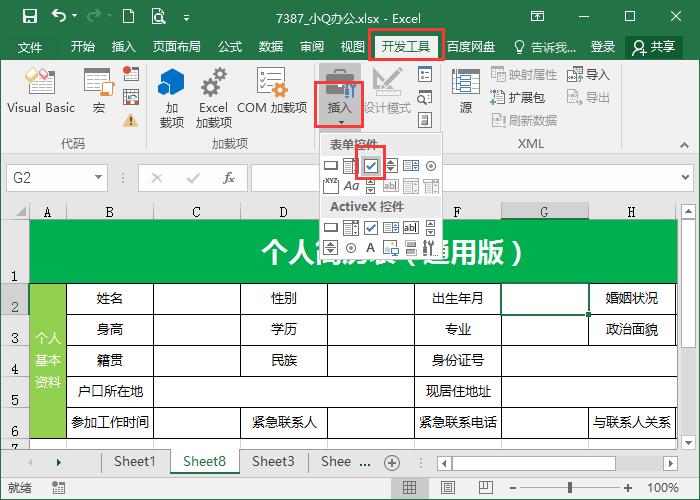Select form control Option Button
This screenshot has width=700, height=500.
pyautogui.click(x=431, y=166)
